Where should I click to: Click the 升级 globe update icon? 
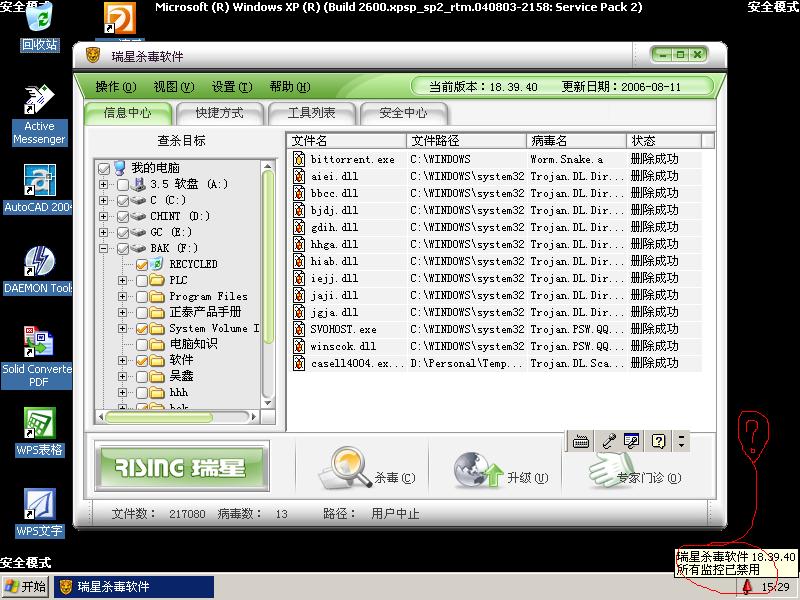479,469
